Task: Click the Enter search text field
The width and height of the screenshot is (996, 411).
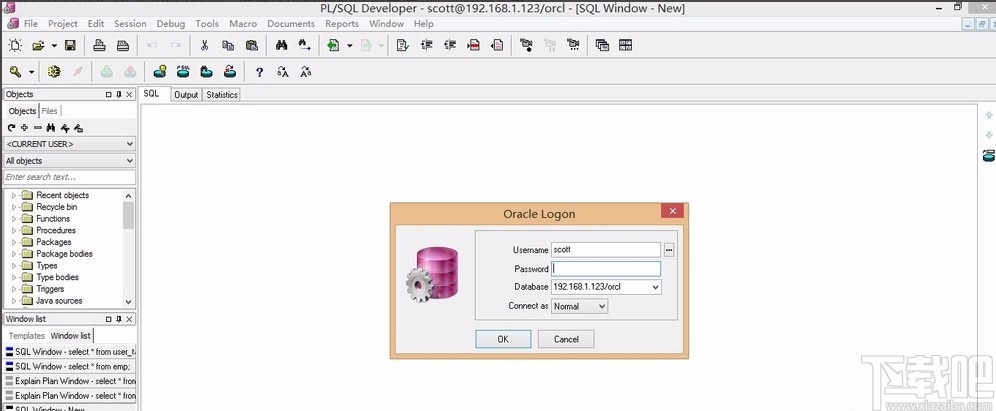Action: coord(69,177)
